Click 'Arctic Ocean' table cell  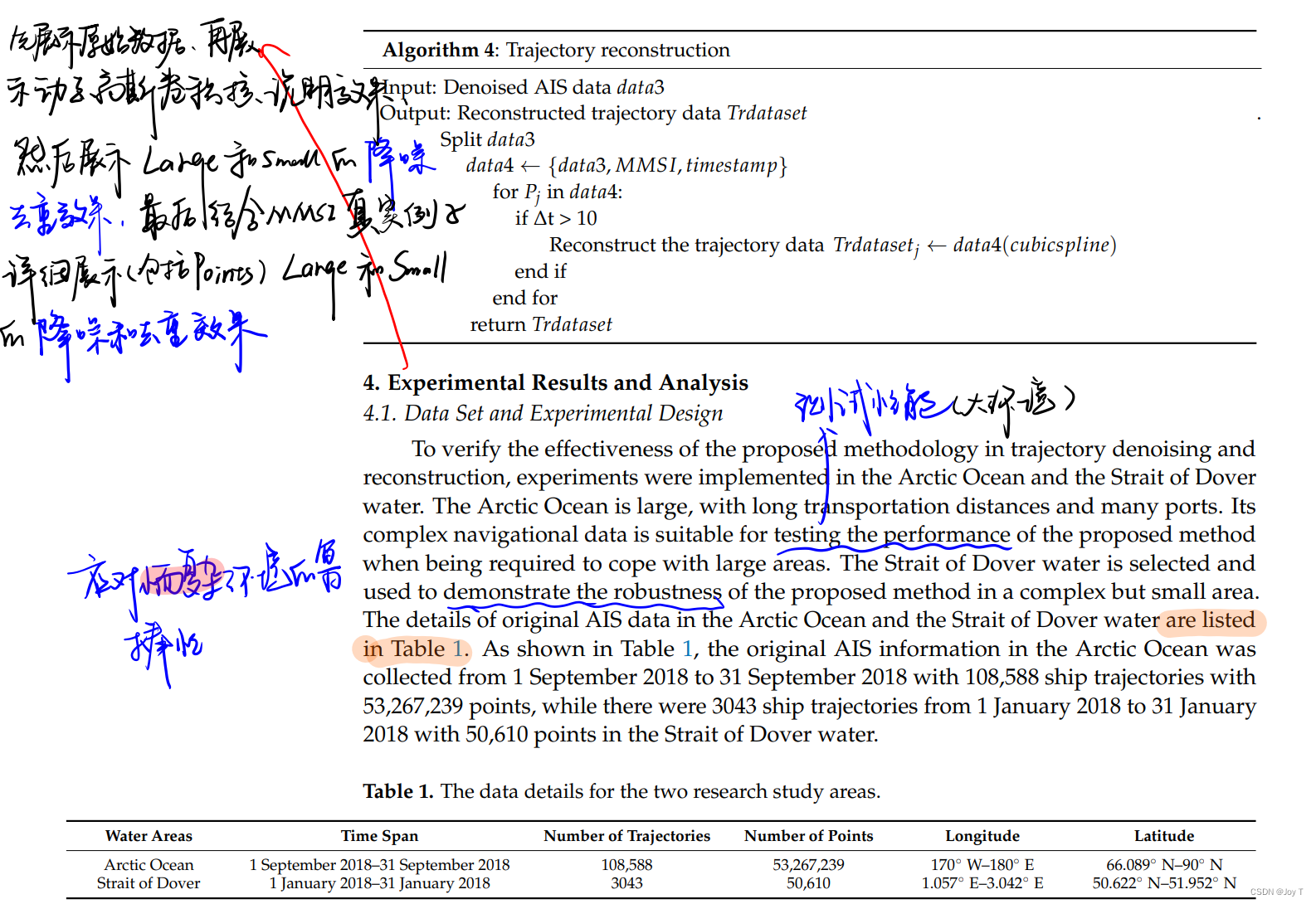coord(149,864)
